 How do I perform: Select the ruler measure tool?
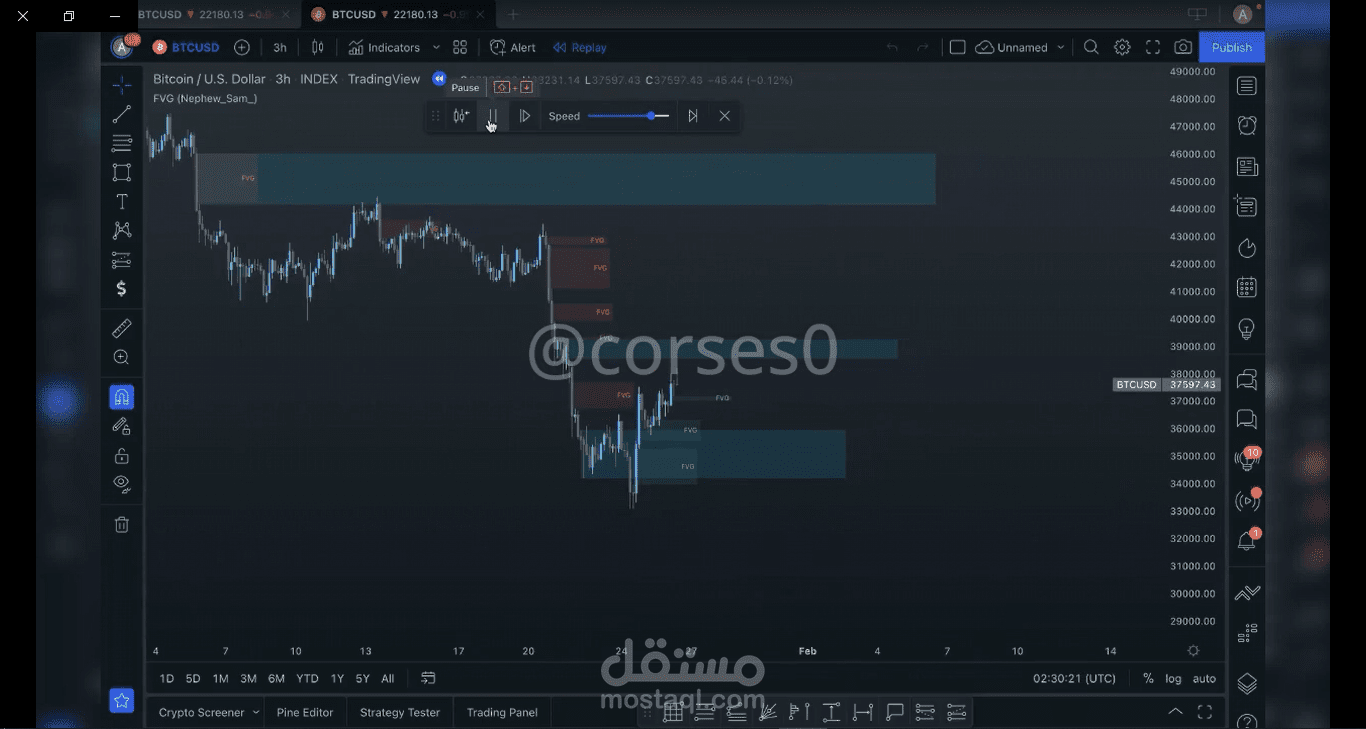(x=121, y=328)
